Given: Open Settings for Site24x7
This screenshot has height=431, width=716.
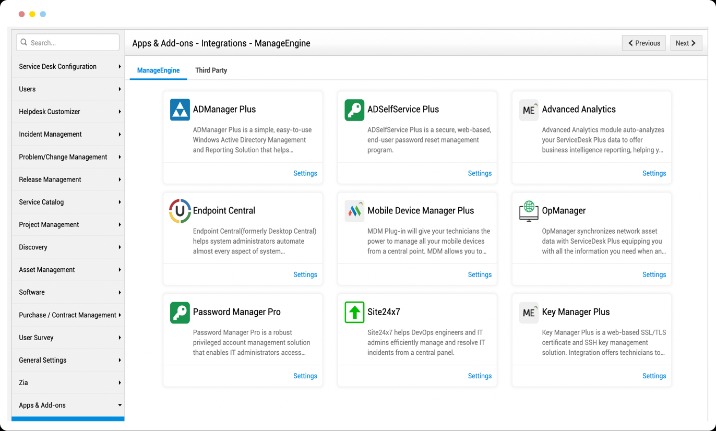Looking at the screenshot, I should (x=479, y=375).
